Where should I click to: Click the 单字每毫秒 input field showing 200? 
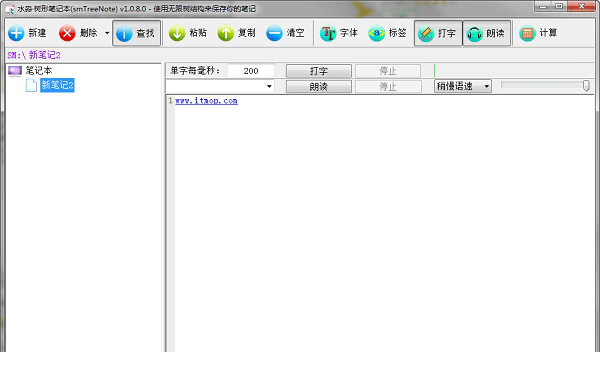(251, 71)
